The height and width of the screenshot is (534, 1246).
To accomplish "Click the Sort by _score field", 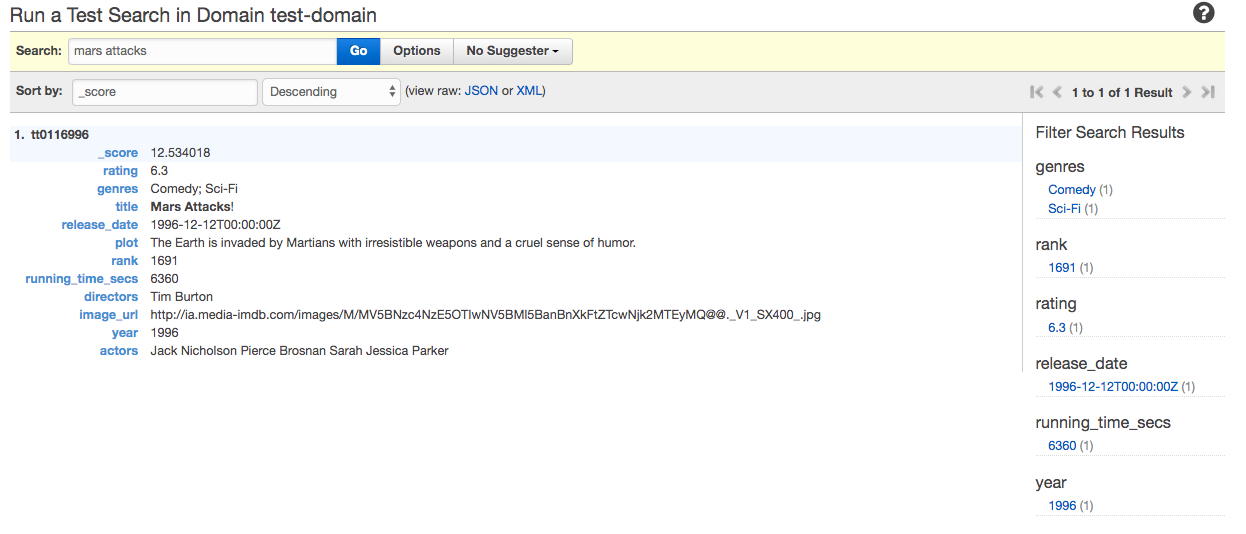I will coord(165,92).
